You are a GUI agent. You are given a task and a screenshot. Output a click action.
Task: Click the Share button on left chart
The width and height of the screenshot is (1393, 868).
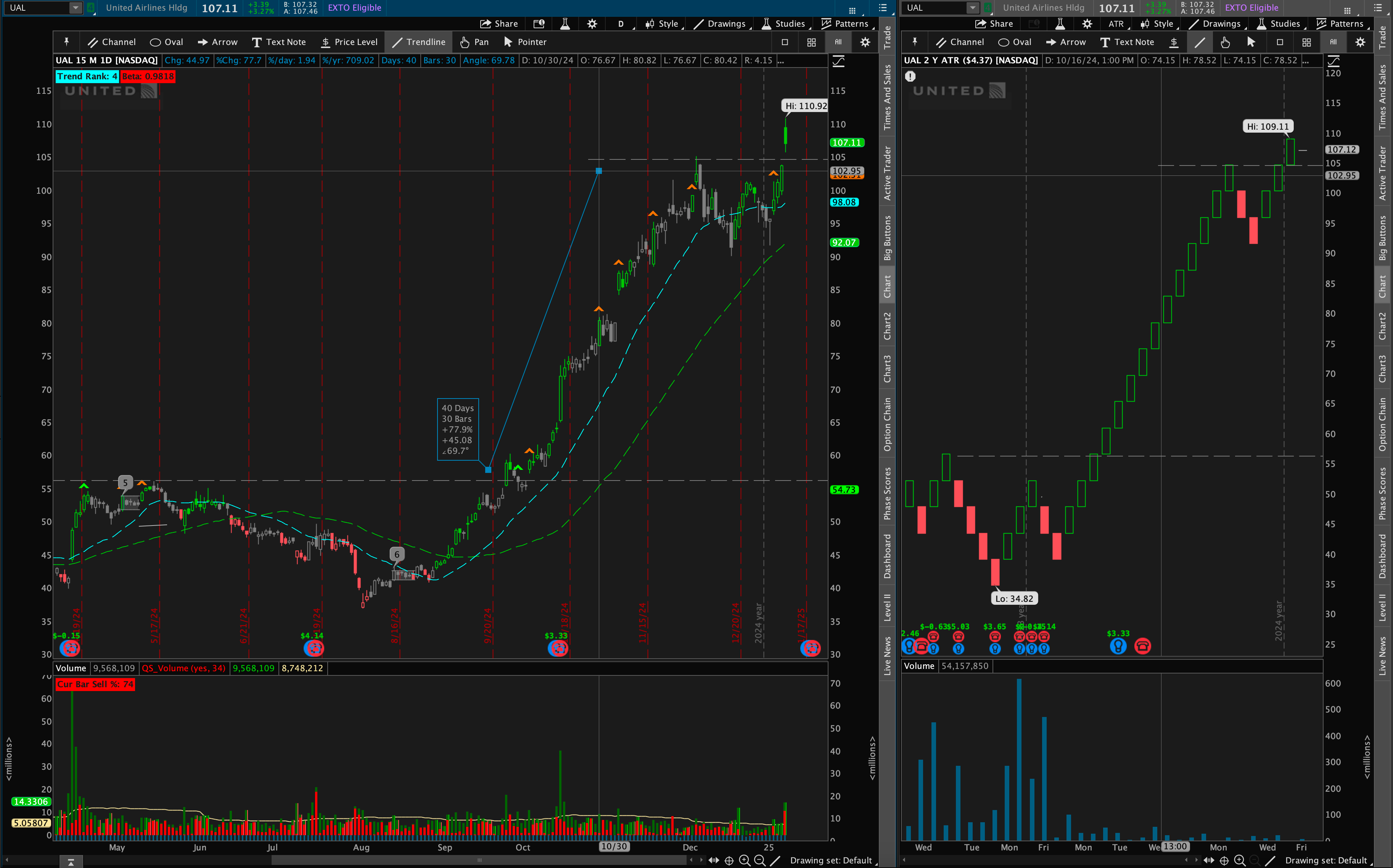(499, 24)
